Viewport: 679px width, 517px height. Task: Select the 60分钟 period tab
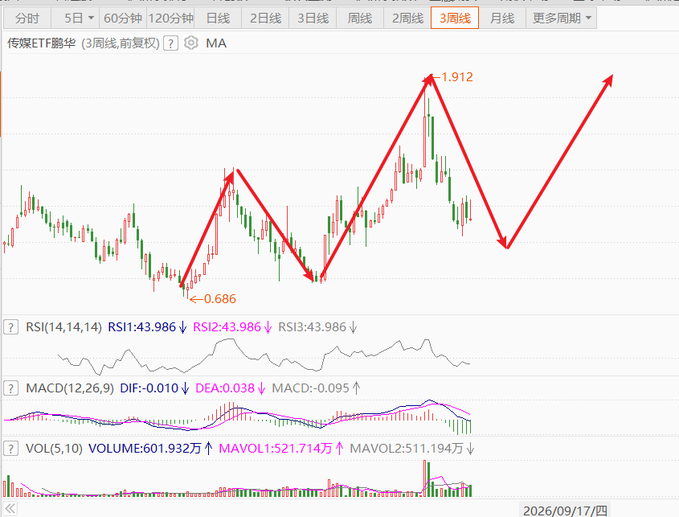123,18
